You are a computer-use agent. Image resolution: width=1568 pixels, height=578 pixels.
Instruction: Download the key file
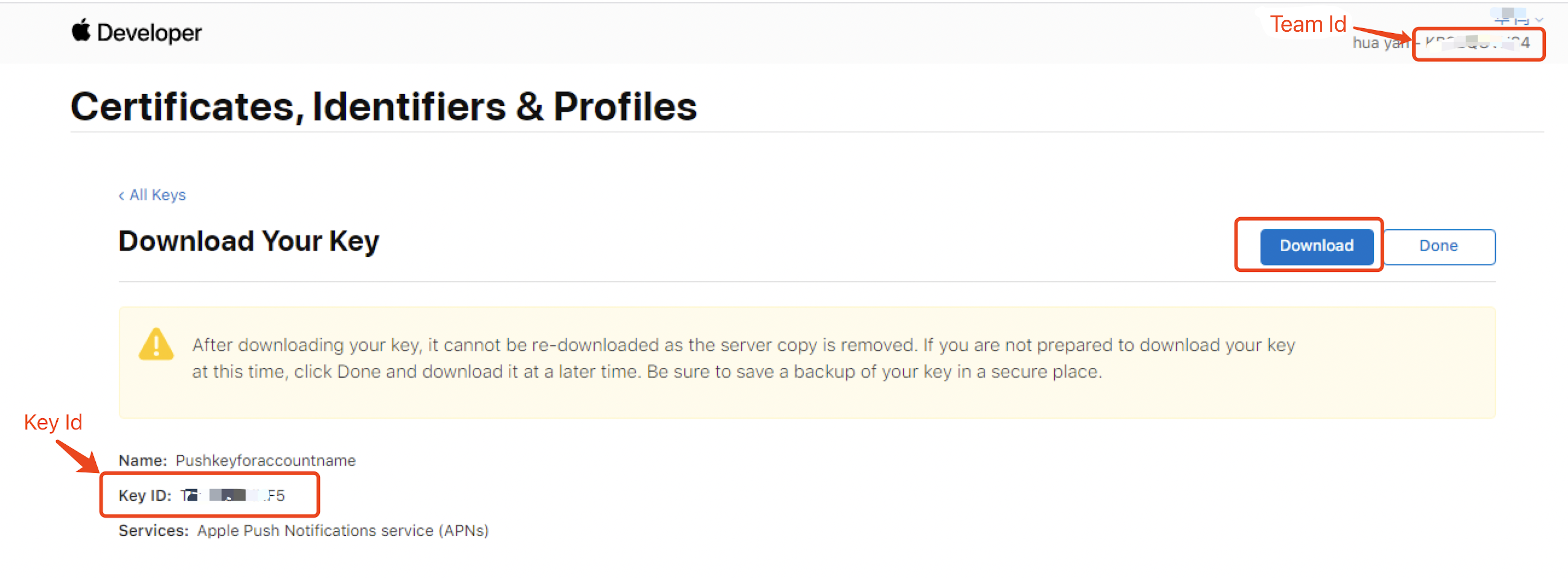pos(1316,246)
